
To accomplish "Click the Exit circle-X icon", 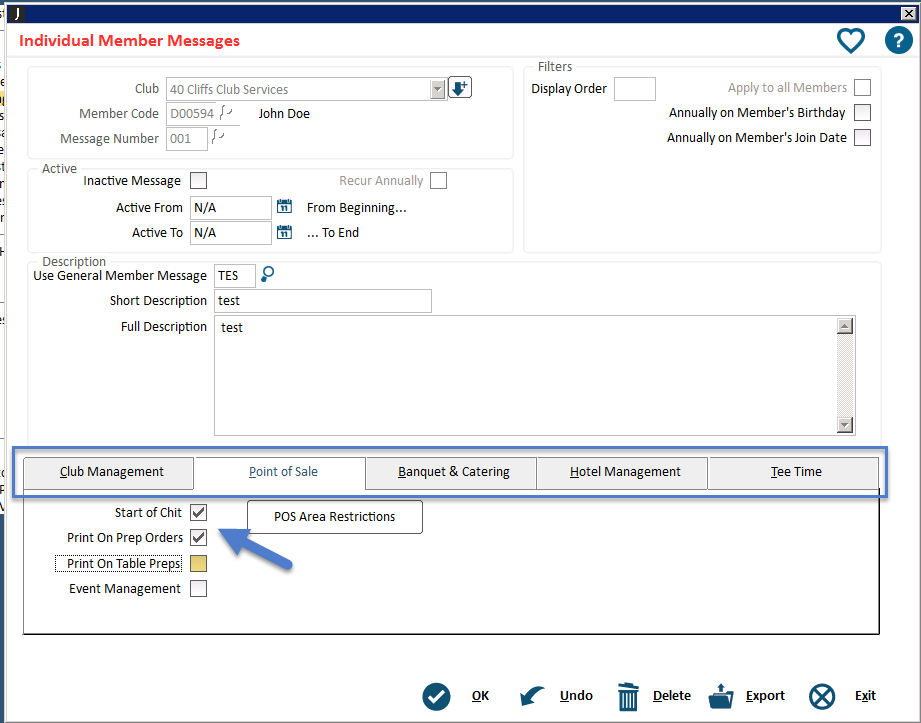I will (822, 696).
